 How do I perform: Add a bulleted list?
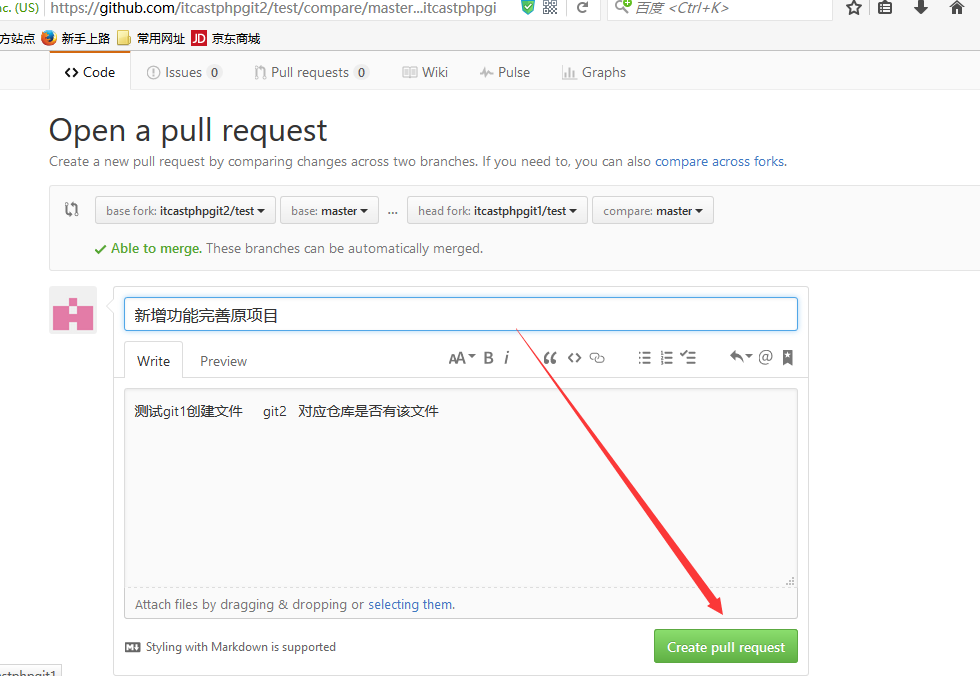point(644,358)
